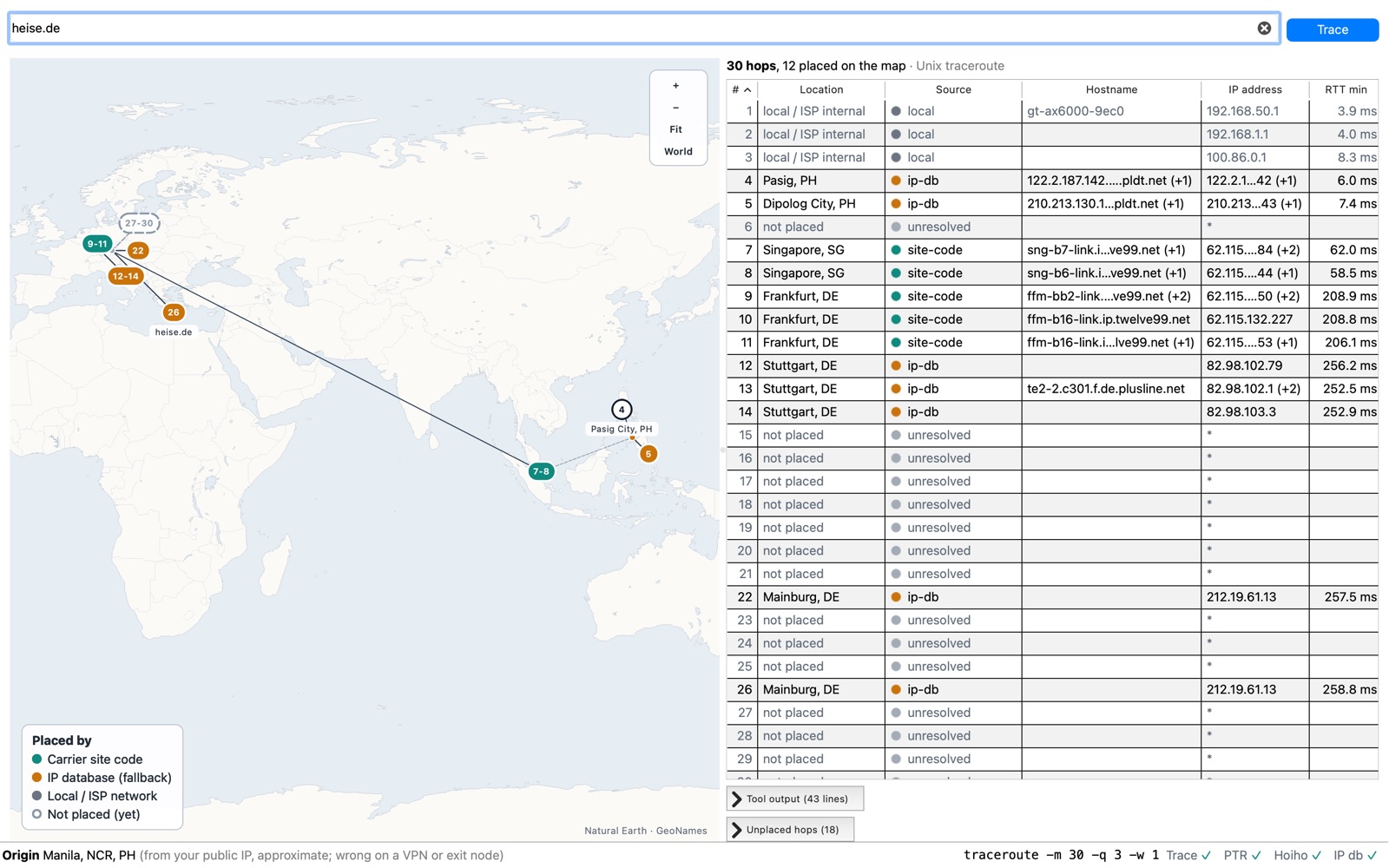Click the PTR status indicator
This screenshot has width=1389, height=868.
[1242, 855]
